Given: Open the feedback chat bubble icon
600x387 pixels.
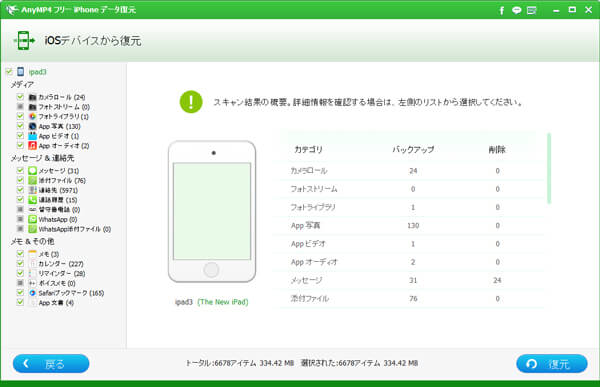Looking at the screenshot, I should pyautogui.click(x=517, y=10).
